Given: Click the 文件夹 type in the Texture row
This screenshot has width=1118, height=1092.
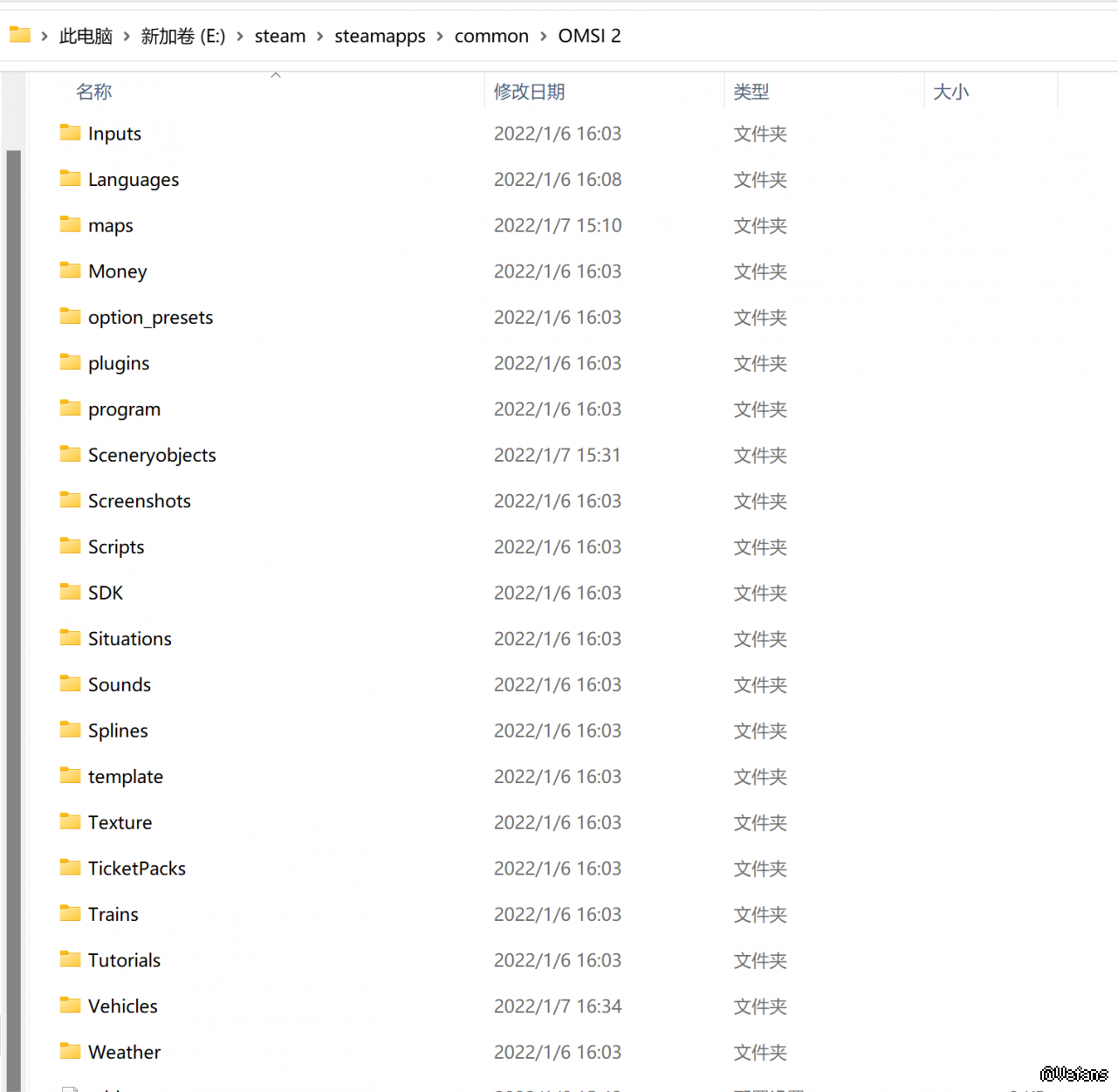Looking at the screenshot, I should (x=760, y=822).
